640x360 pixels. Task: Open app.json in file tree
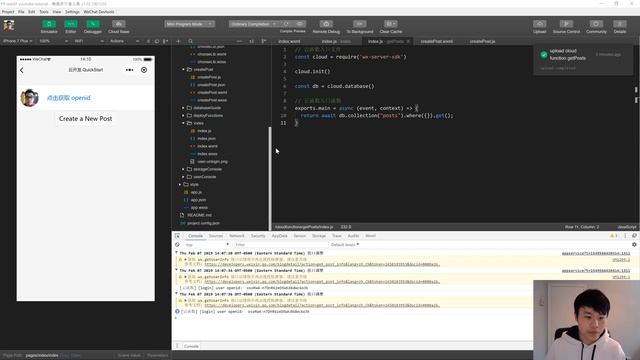click(198, 200)
